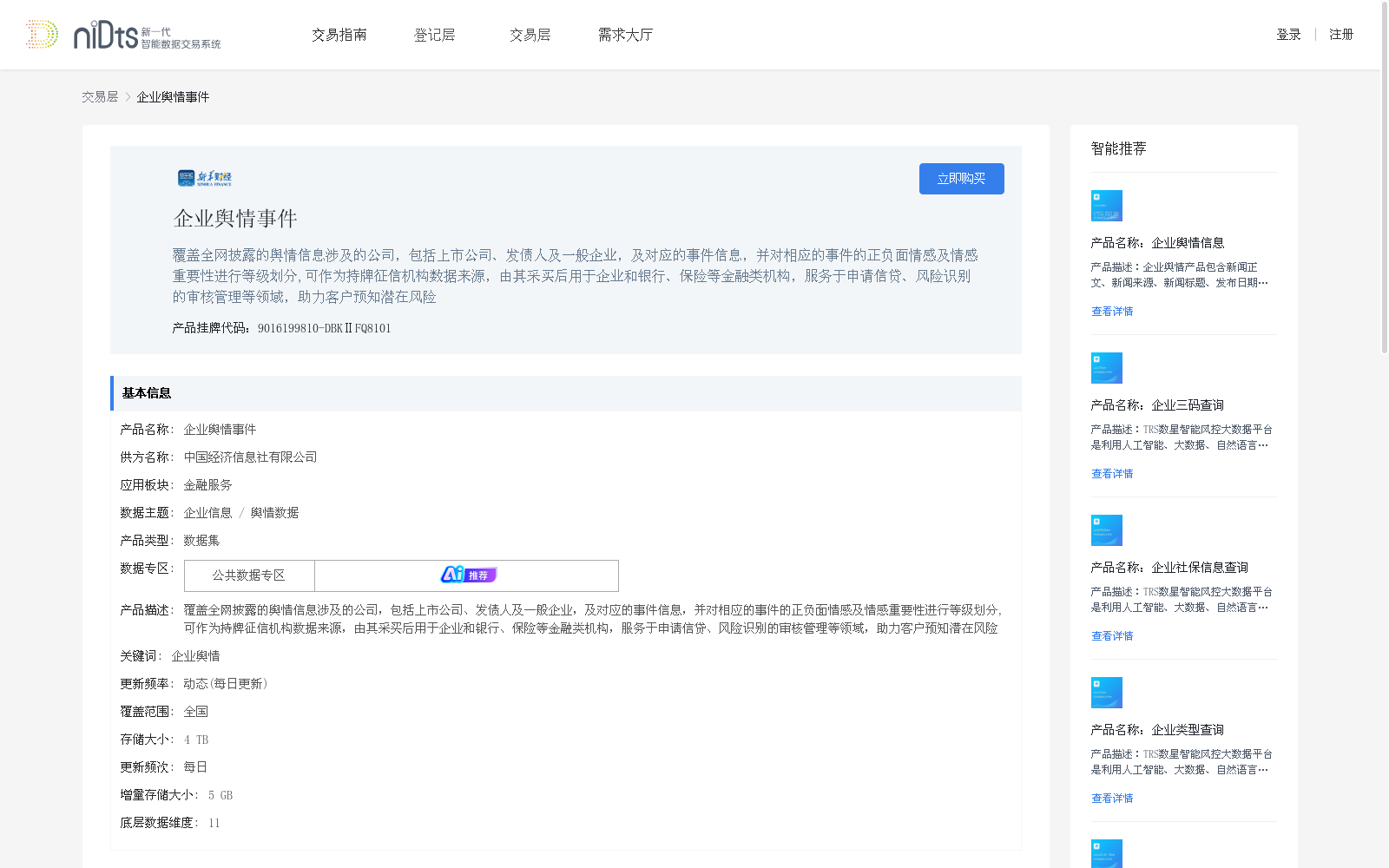Viewport: 1389px width, 868px height.
Task: Click the coverage value 全国
Action: click(195, 712)
